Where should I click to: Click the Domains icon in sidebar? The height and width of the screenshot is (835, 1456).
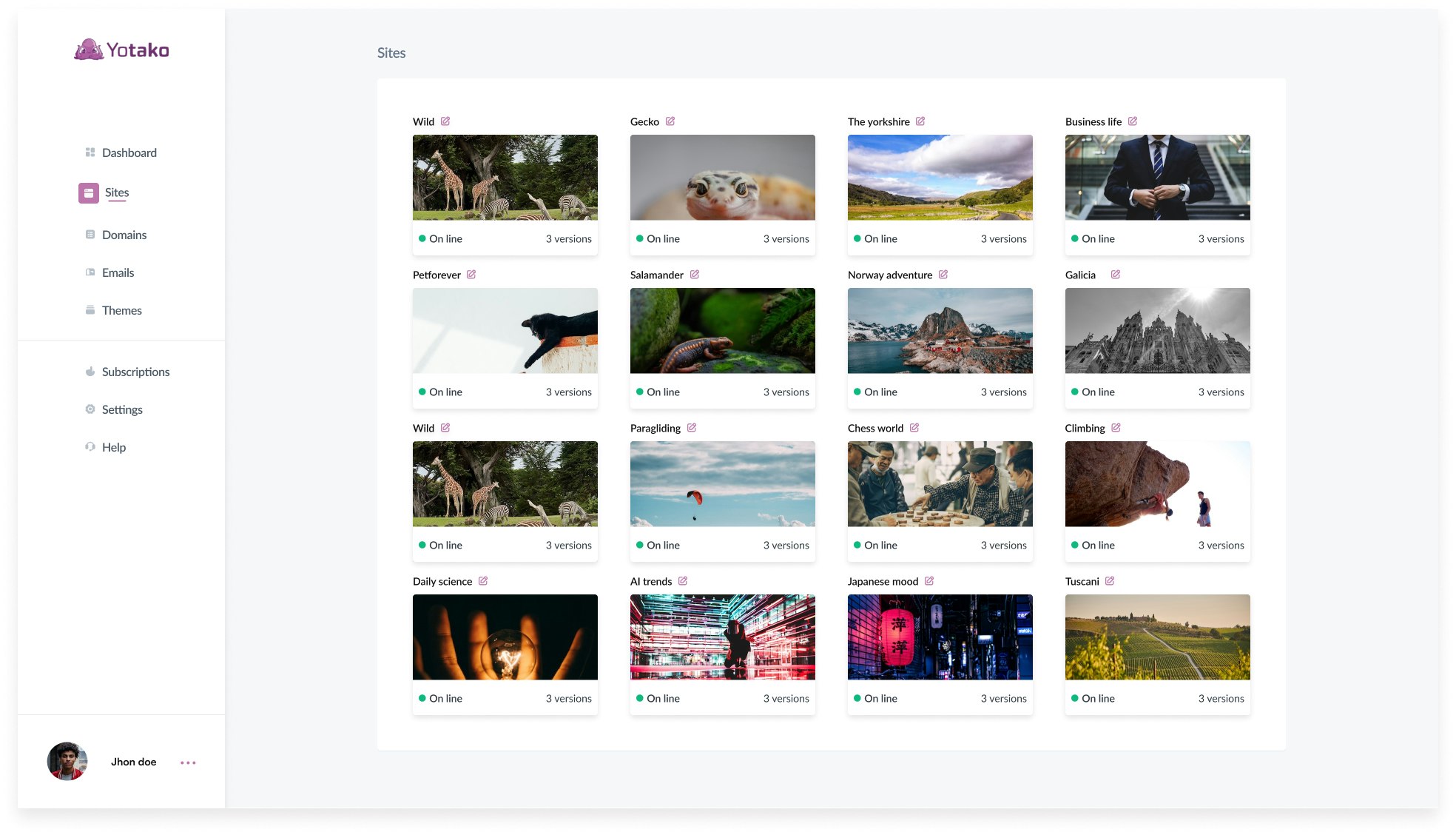point(90,235)
